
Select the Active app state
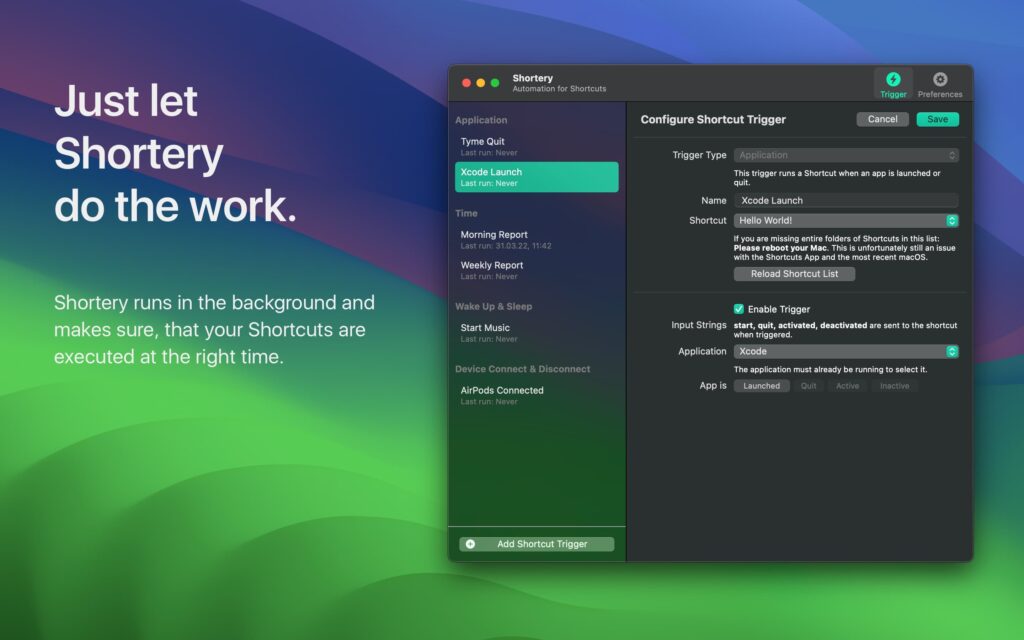(x=847, y=385)
